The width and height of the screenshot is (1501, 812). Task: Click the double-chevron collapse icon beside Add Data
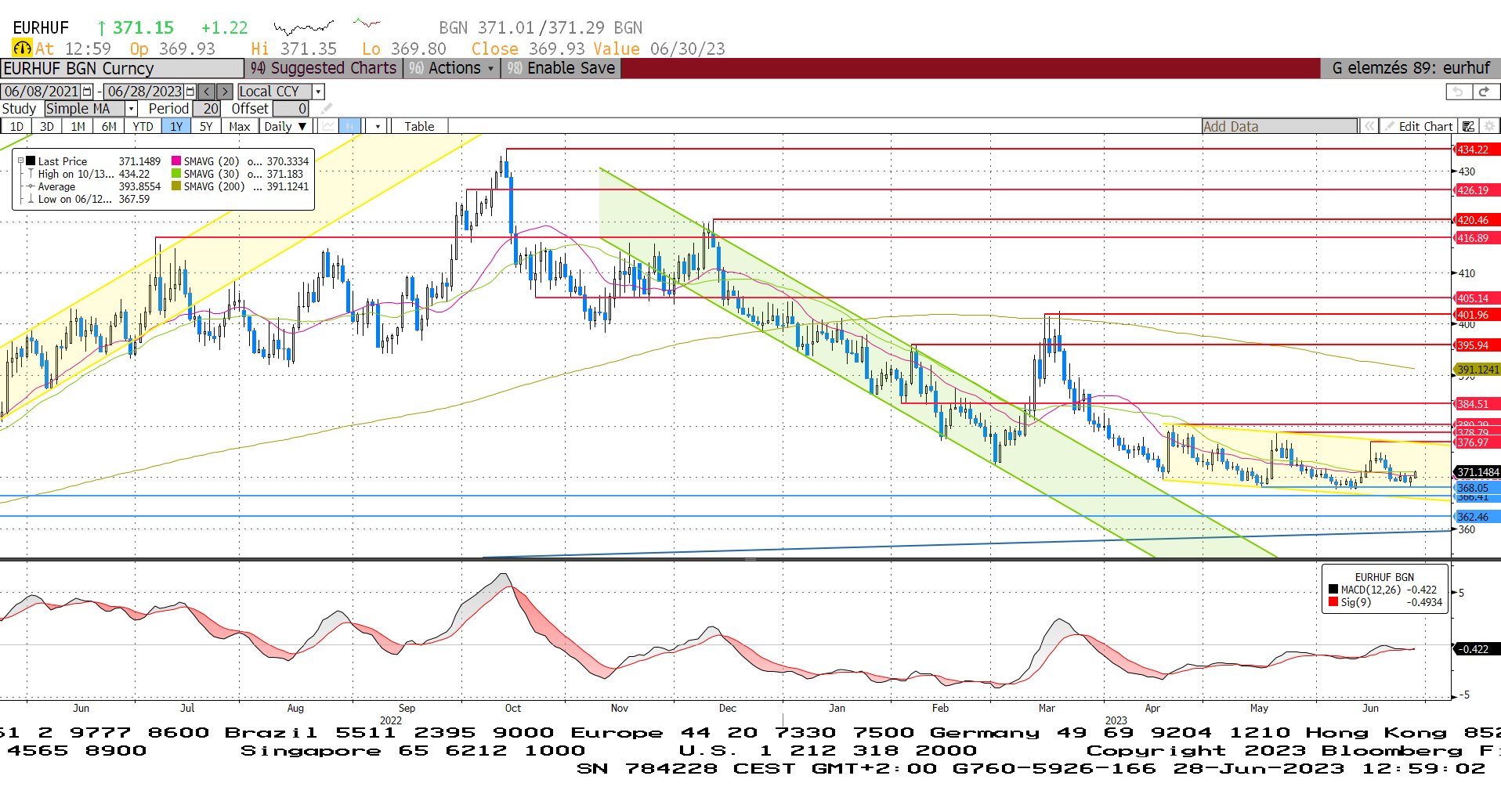tap(1369, 126)
